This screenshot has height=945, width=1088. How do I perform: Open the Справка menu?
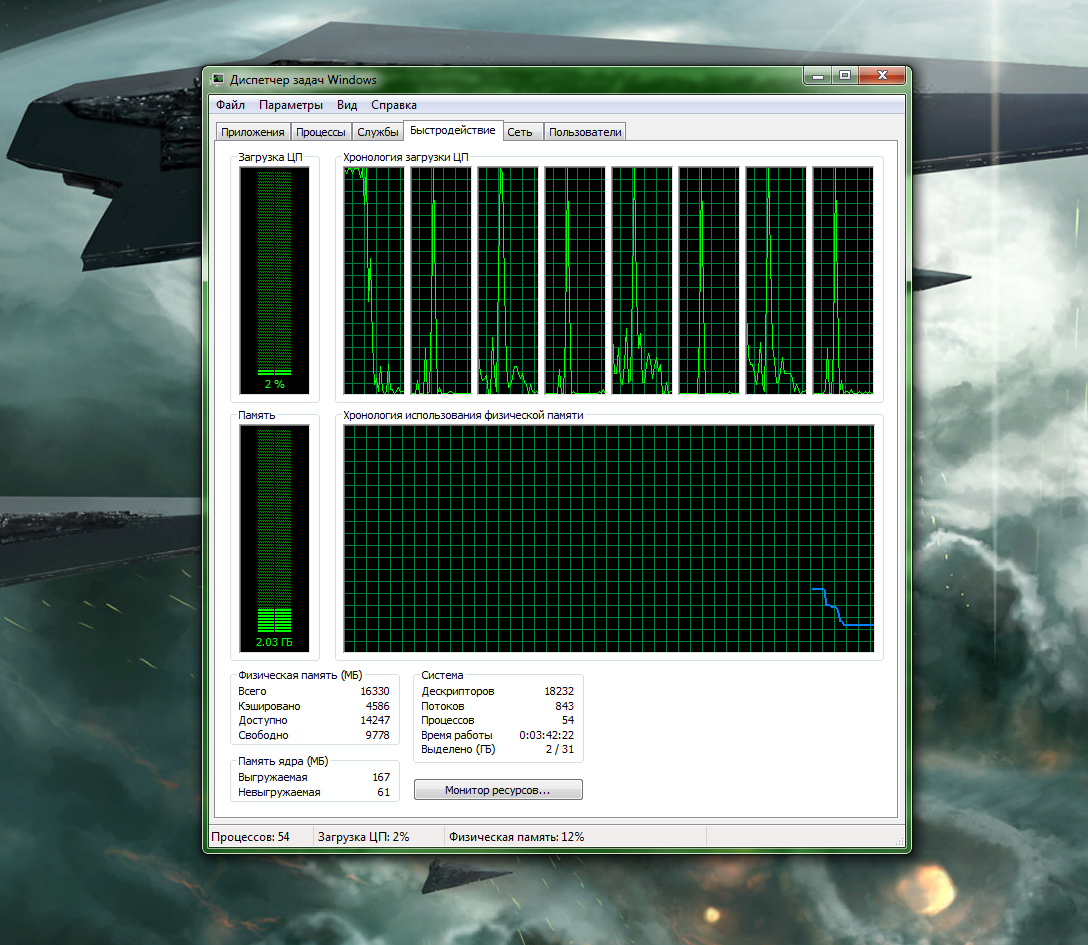[394, 105]
